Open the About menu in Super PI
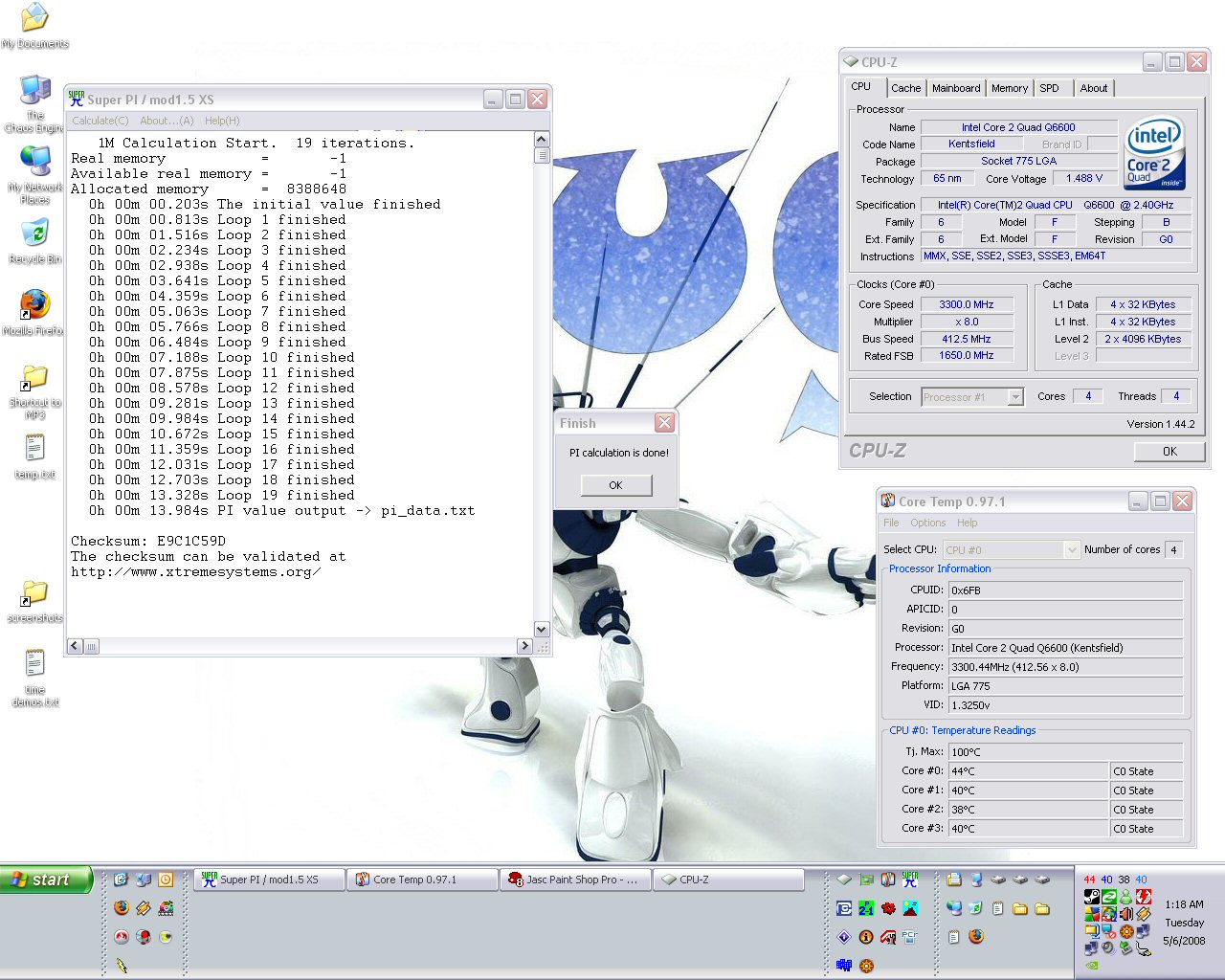Screen dimensions: 1225x980 click(x=167, y=121)
